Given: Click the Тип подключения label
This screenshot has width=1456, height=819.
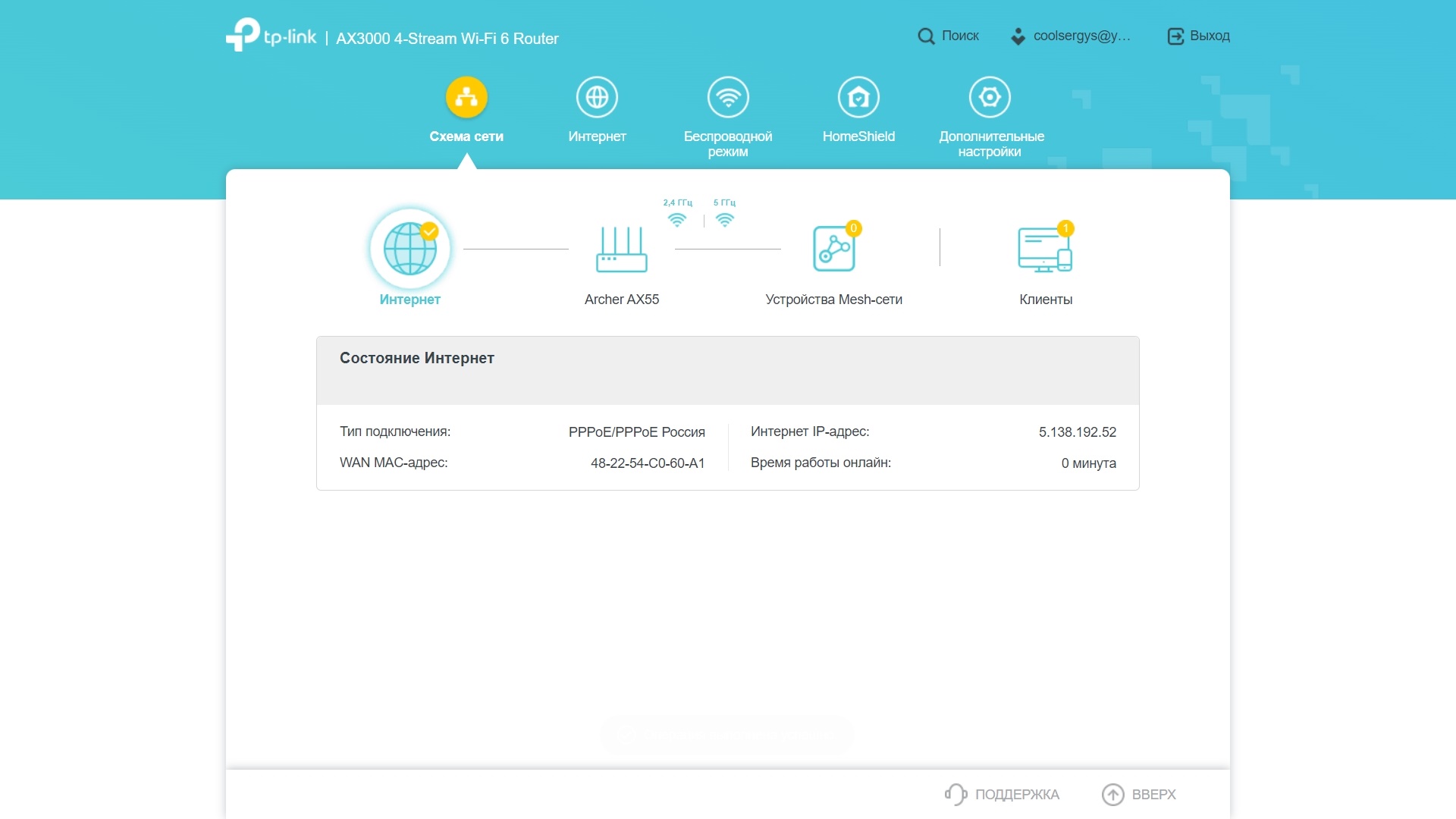Looking at the screenshot, I should (x=395, y=431).
